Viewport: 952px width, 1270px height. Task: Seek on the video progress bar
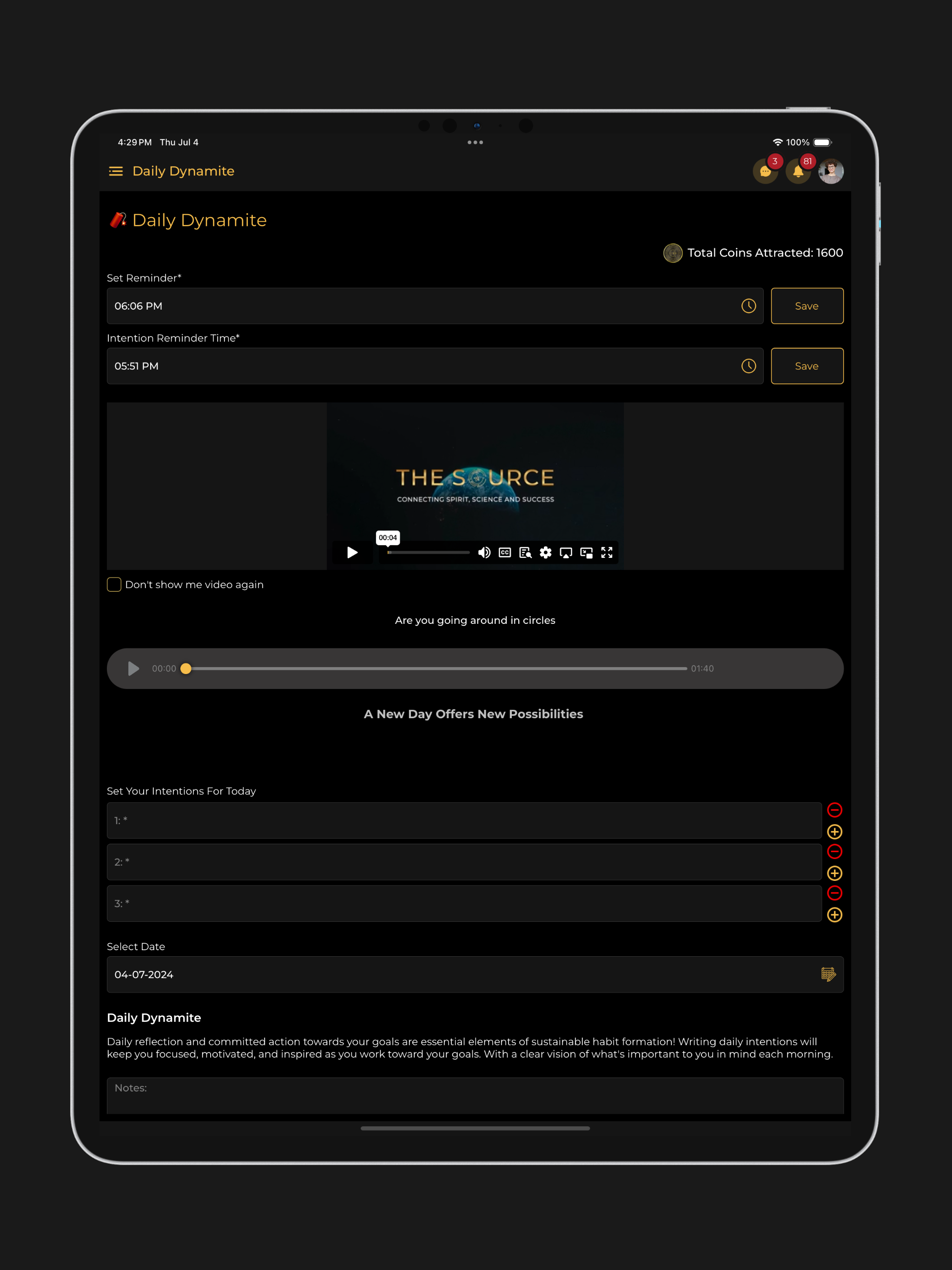(428, 552)
